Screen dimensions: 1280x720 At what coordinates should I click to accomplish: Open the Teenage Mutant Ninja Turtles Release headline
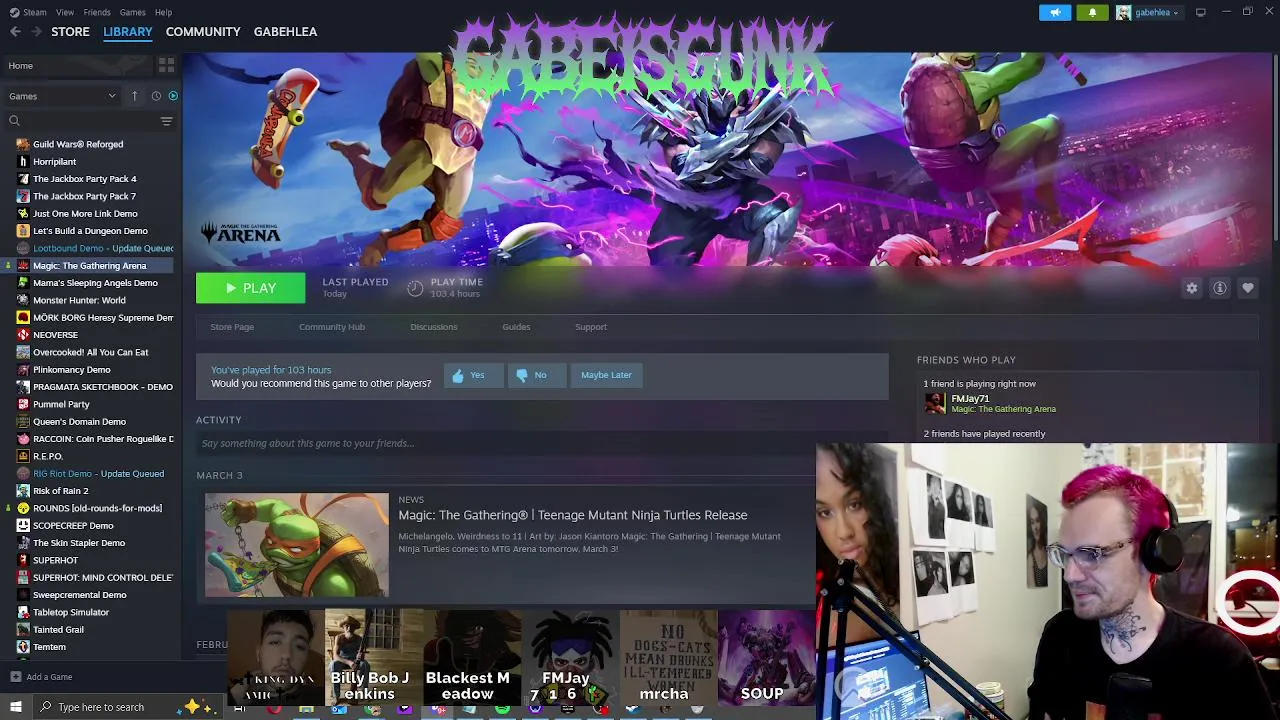pyautogui.click(x=573, y=515)
